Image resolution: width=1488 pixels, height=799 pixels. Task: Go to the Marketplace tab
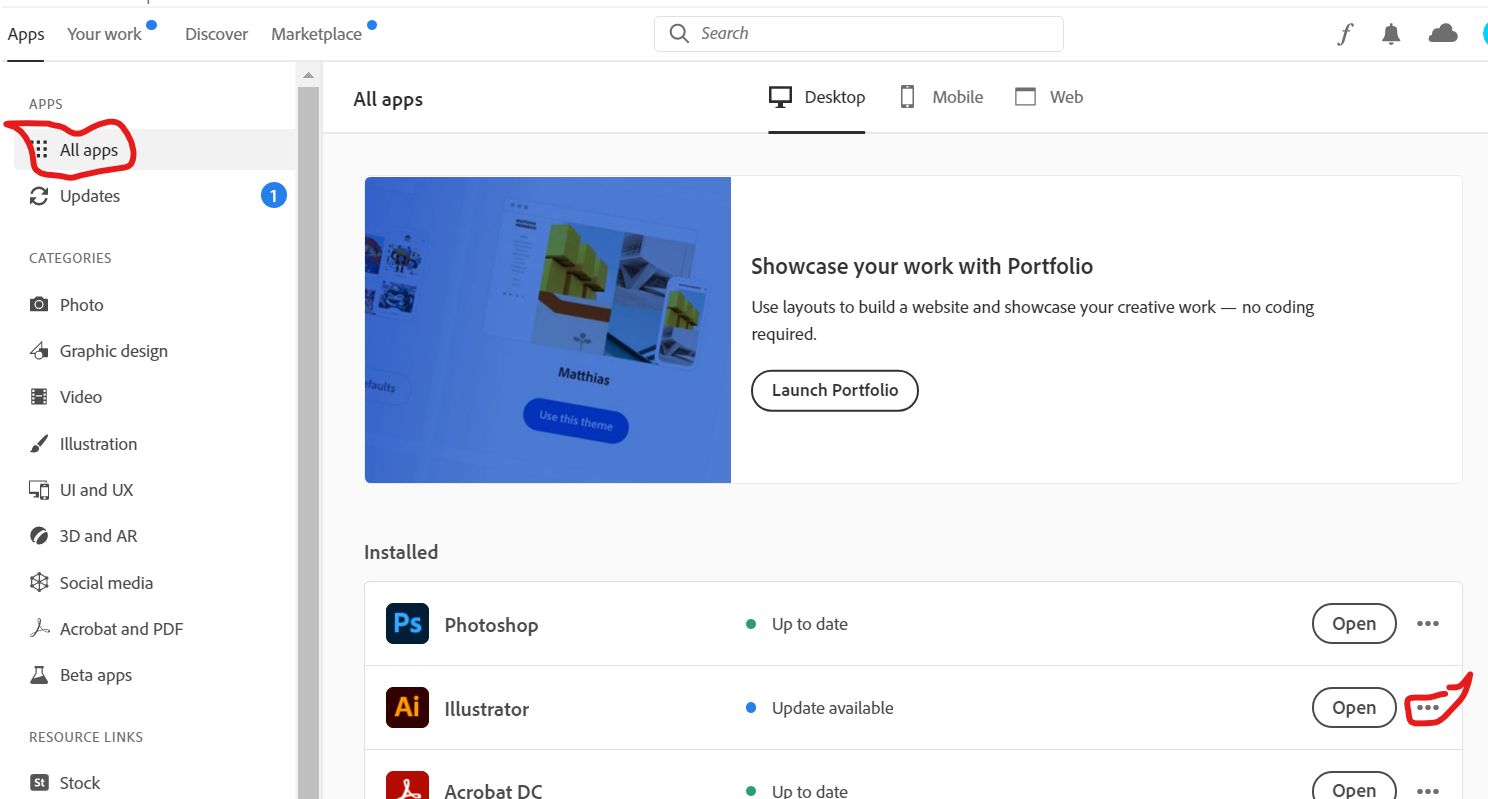[x=316, y=34]
